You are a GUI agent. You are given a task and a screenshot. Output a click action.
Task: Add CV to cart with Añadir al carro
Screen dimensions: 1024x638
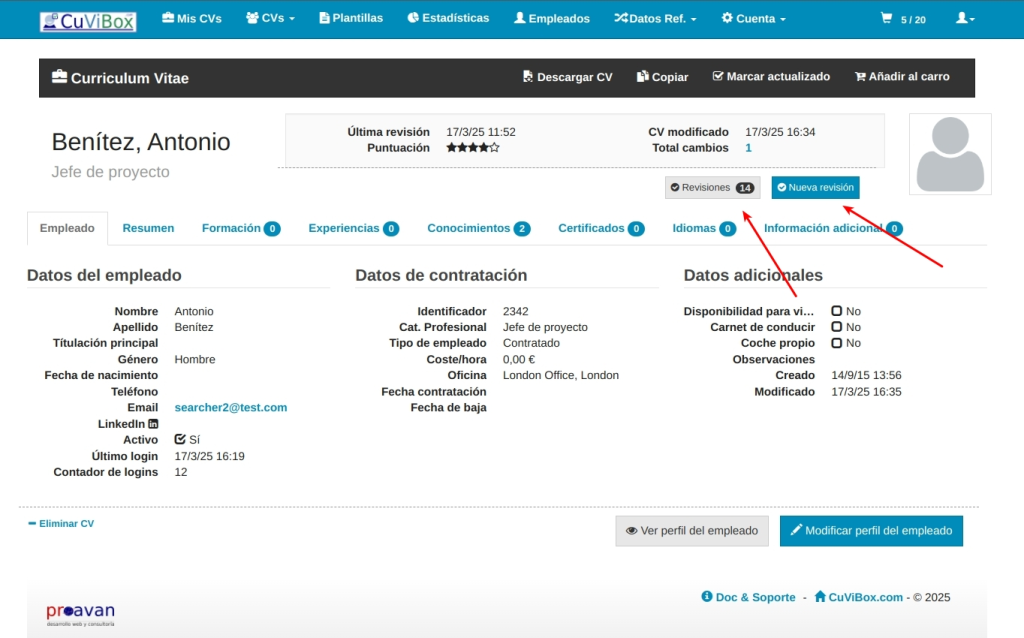901,77
